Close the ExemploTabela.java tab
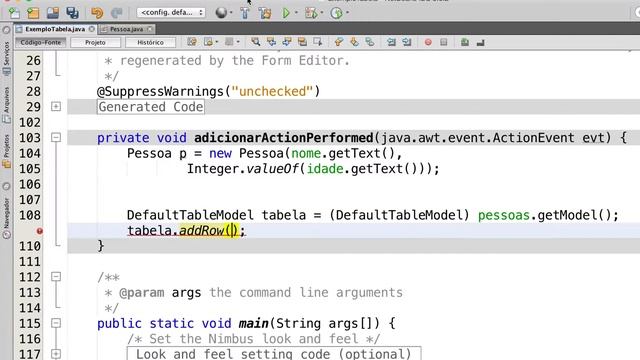The image size is (640, 360). tap(91, 29)
